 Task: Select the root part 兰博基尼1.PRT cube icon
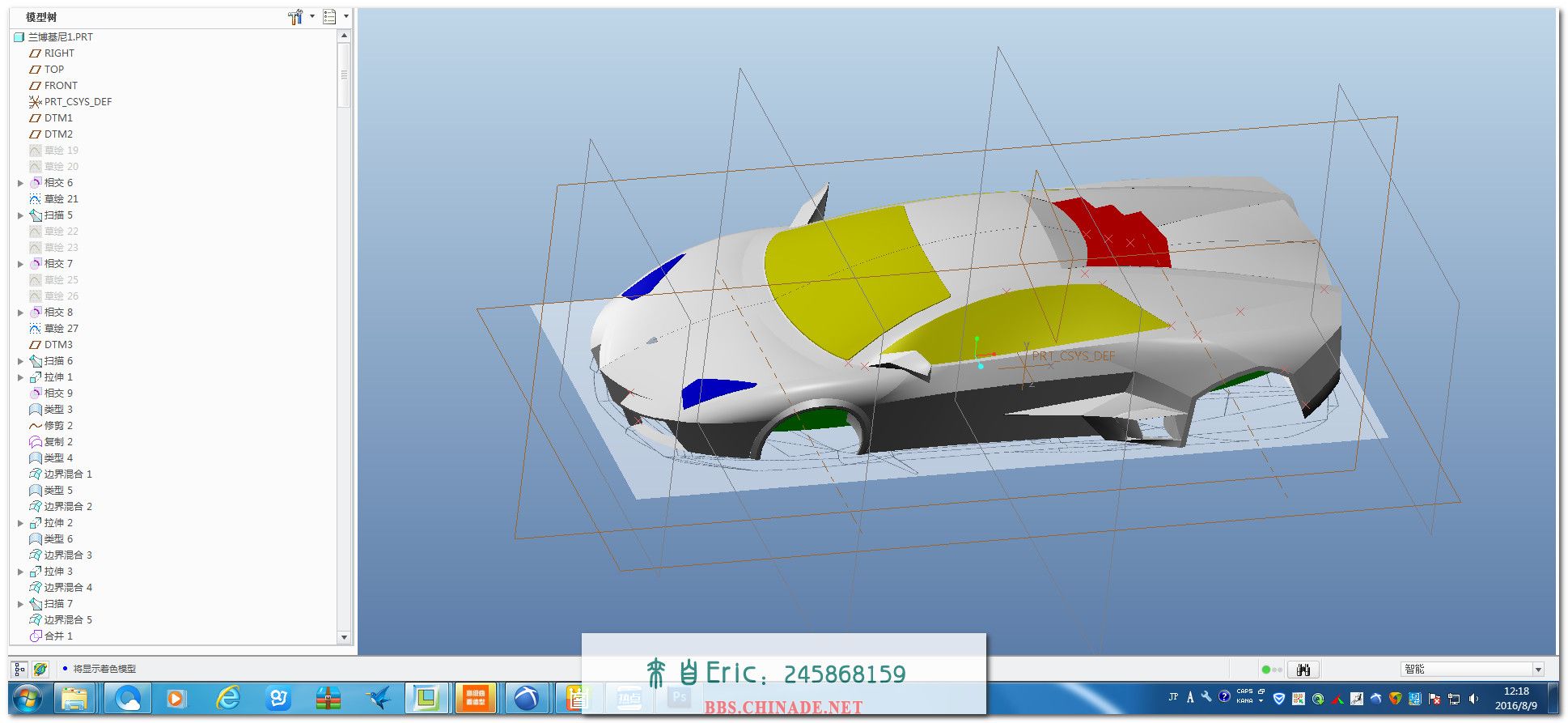point(19,37)
